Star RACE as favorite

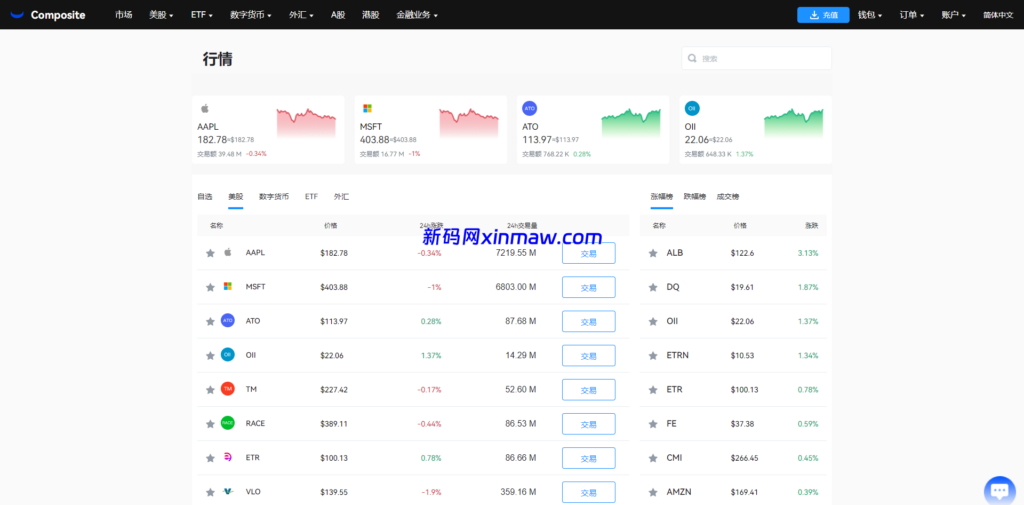point(210,423)
